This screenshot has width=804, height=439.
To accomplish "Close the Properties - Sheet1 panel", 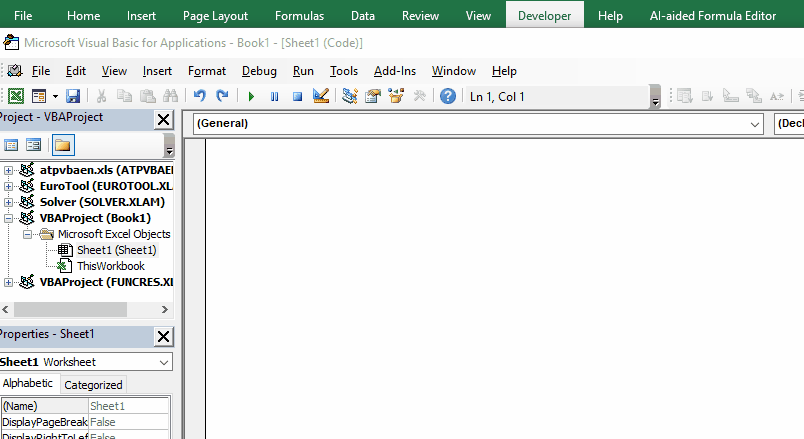I will point(164,336).
